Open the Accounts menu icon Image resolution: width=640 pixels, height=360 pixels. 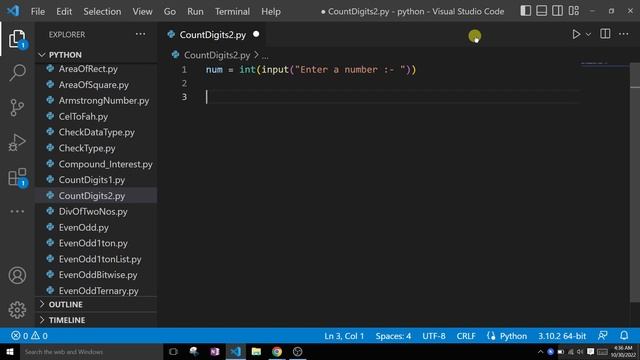coord(17,276)
